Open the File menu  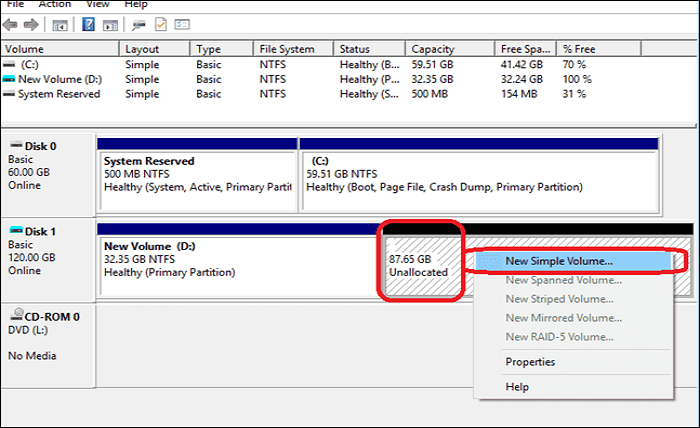point(15,5)
